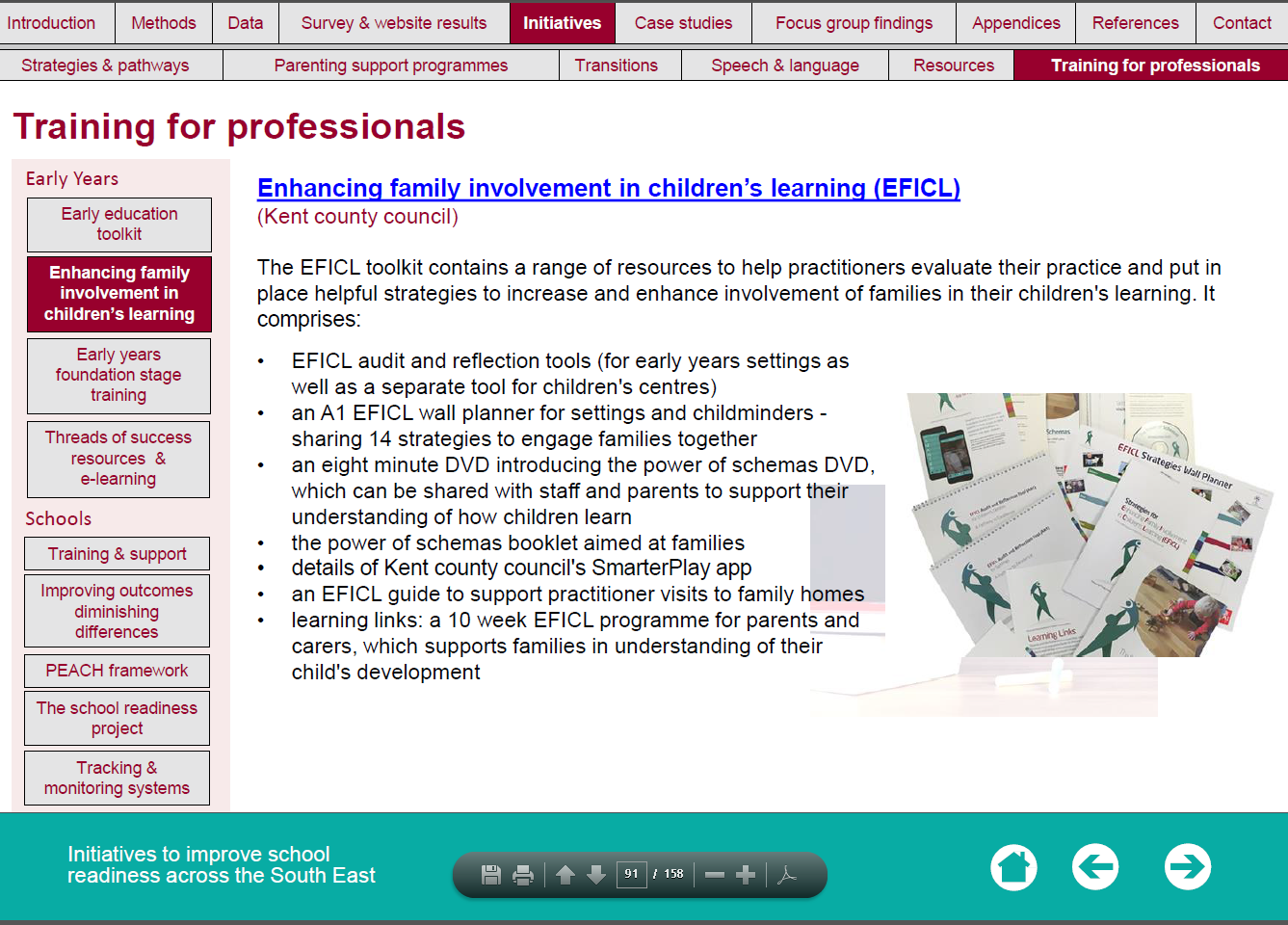
Task: Click Tracking & monitoring systems button
Action: coord(117,779)
